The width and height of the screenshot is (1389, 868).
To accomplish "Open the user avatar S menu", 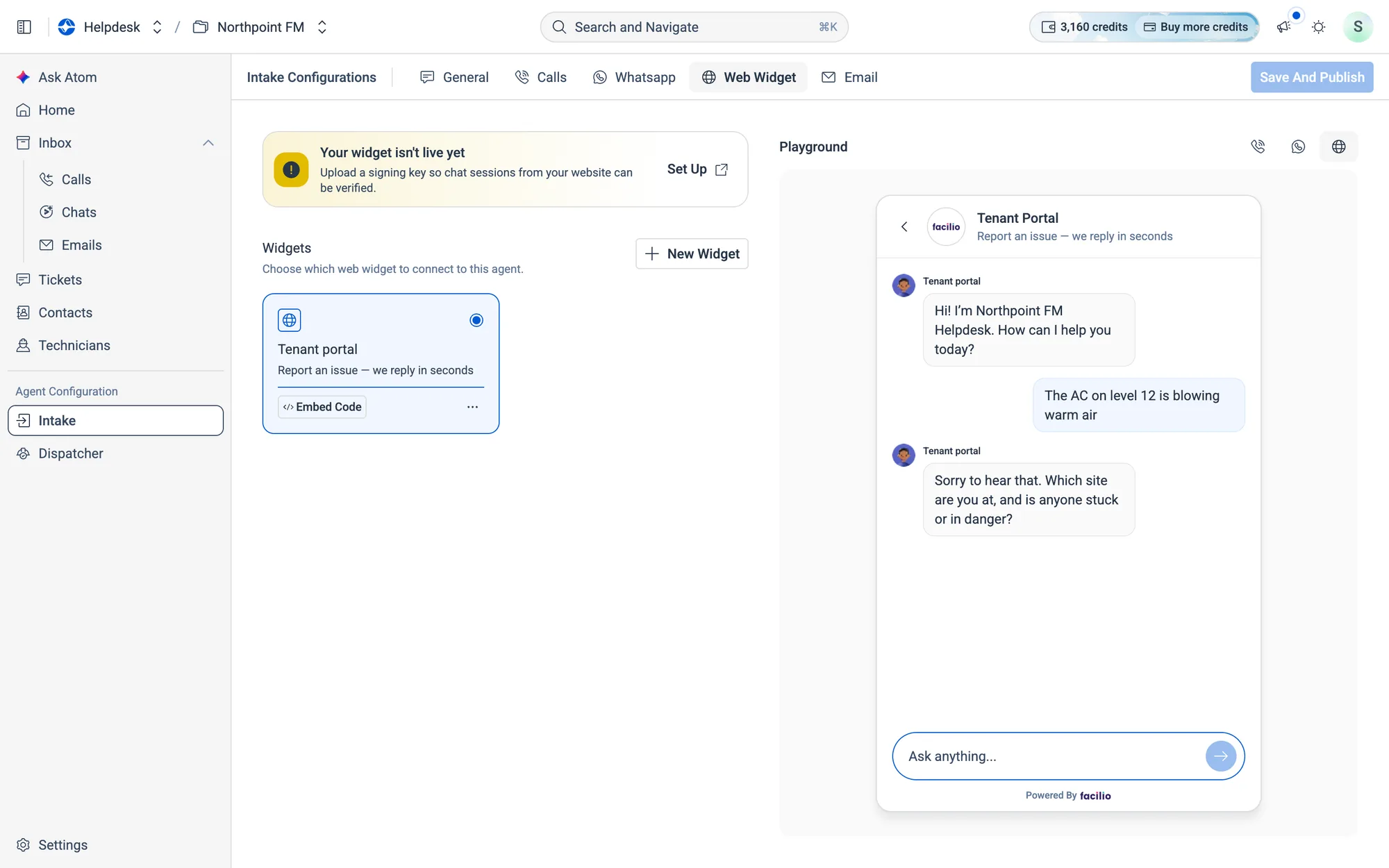I will click(x=1358, y=27).
